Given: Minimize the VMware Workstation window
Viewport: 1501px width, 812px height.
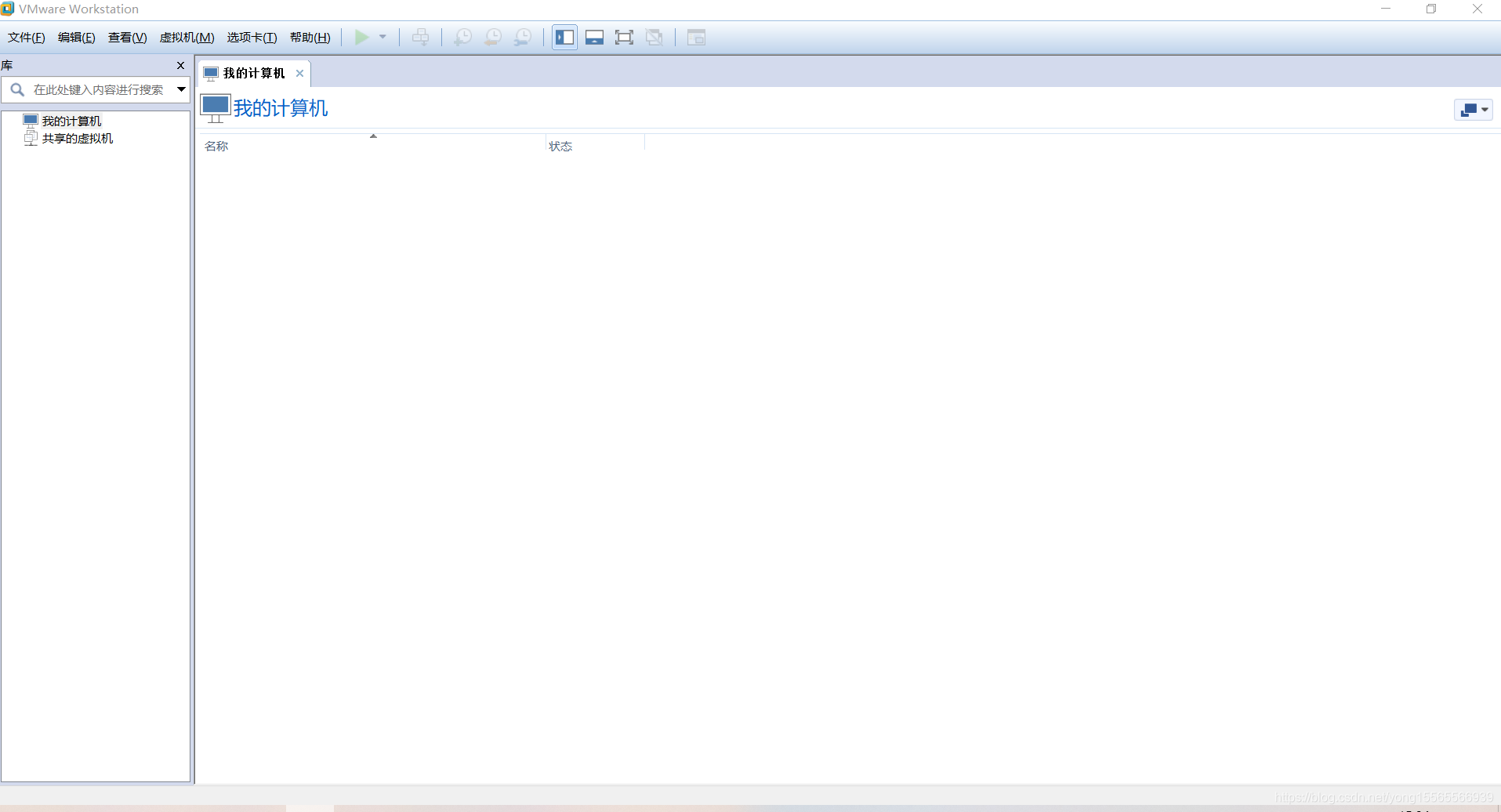Looking at the screenshot, I should [x=1386, y=9].
